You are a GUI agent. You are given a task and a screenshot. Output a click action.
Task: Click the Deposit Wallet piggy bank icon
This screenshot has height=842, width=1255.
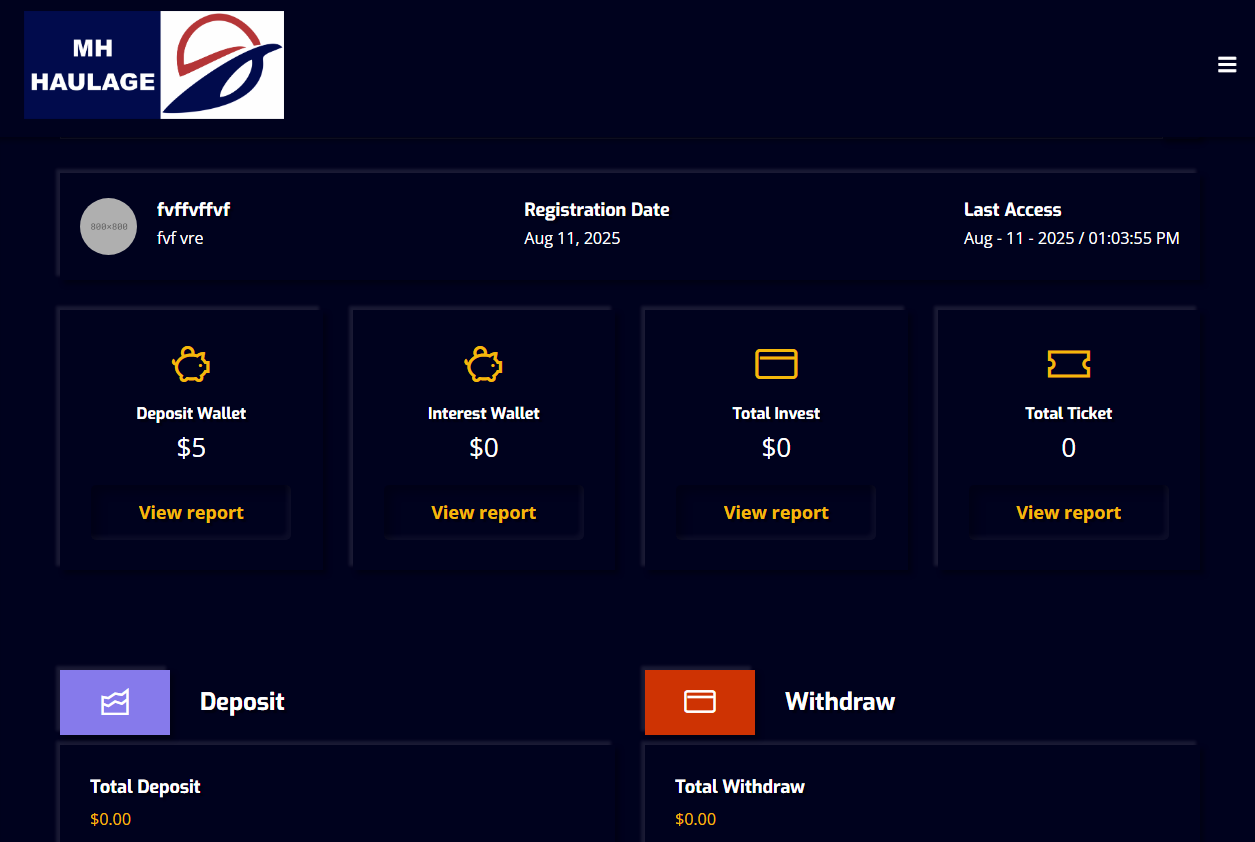click(x=191, y=364)
